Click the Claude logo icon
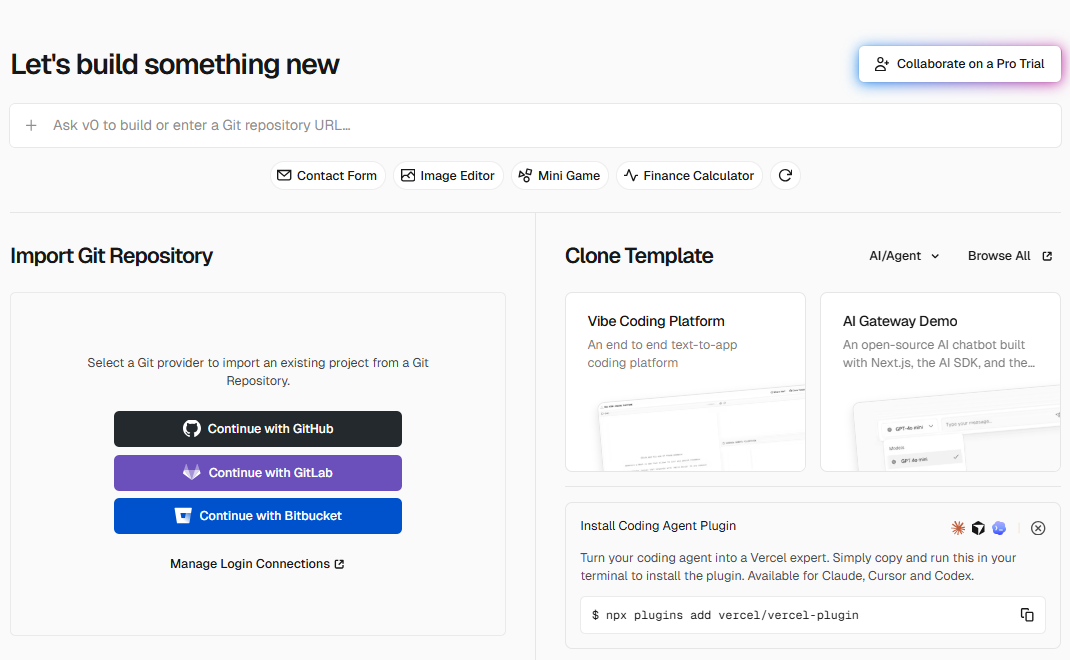Image resolution: width=1070 pixels, height=660 pixels. [x=958, y=528]
